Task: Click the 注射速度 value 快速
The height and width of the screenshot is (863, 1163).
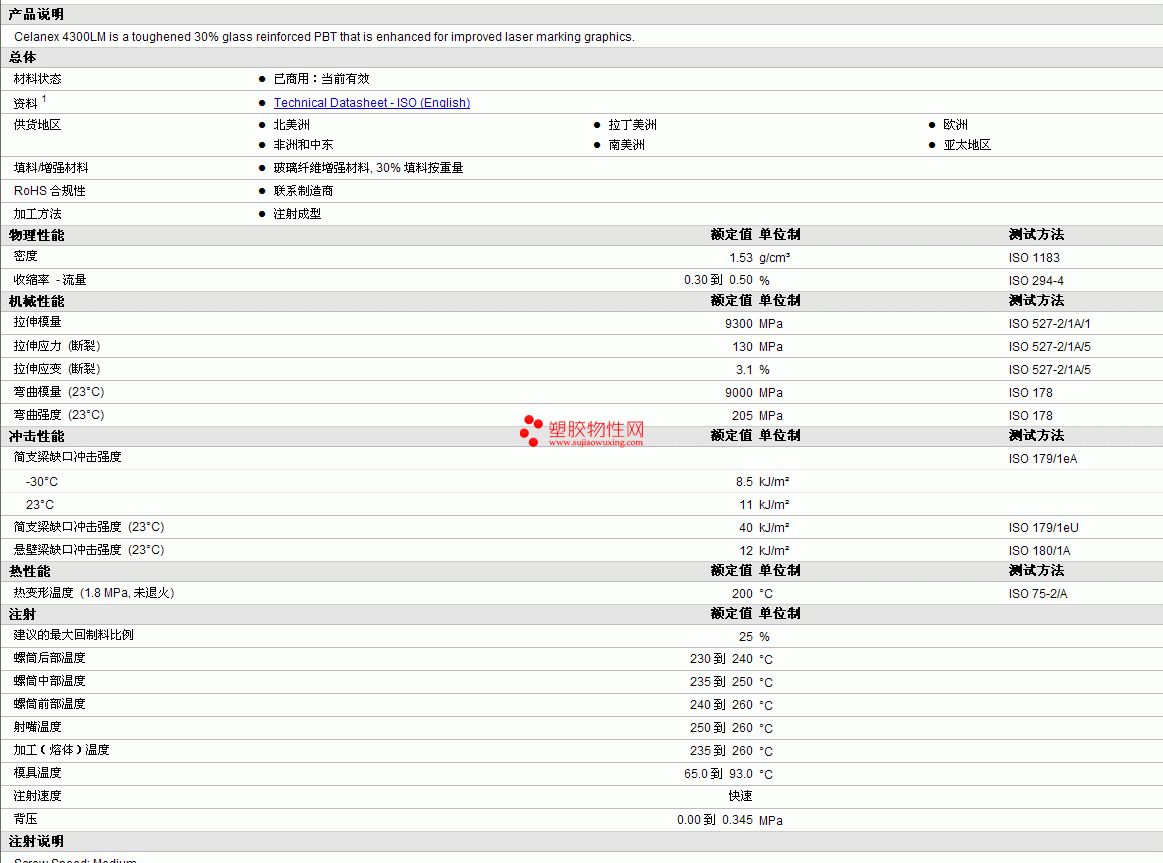Action: [740, 796]
